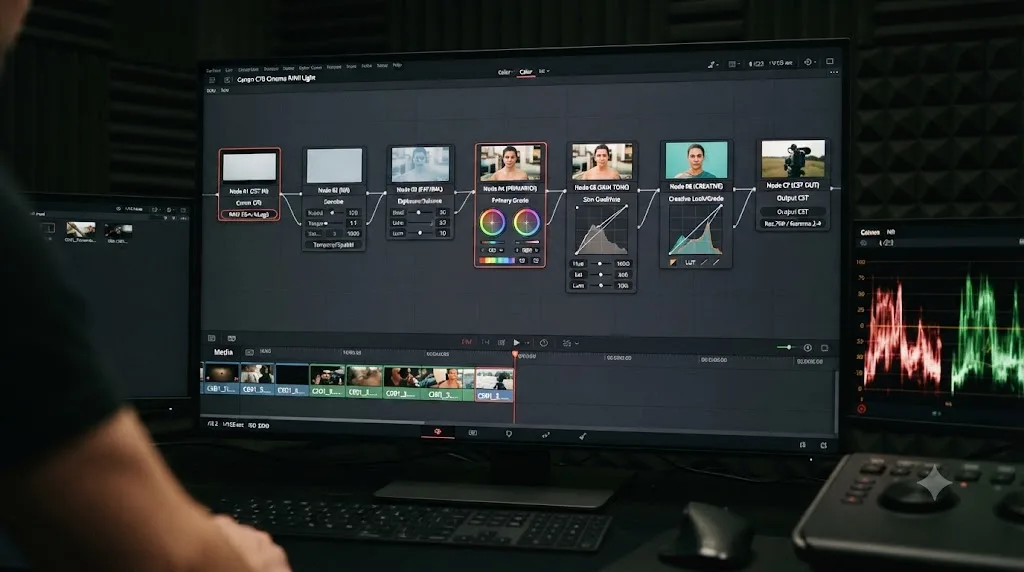Click the circular icon right of zoom slider
The height and width of the screenshot is (572, 1024).
808,347
